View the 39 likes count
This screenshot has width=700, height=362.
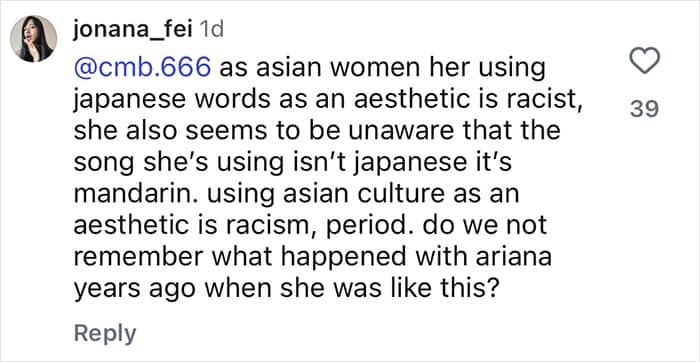click(x=644, y=109)
